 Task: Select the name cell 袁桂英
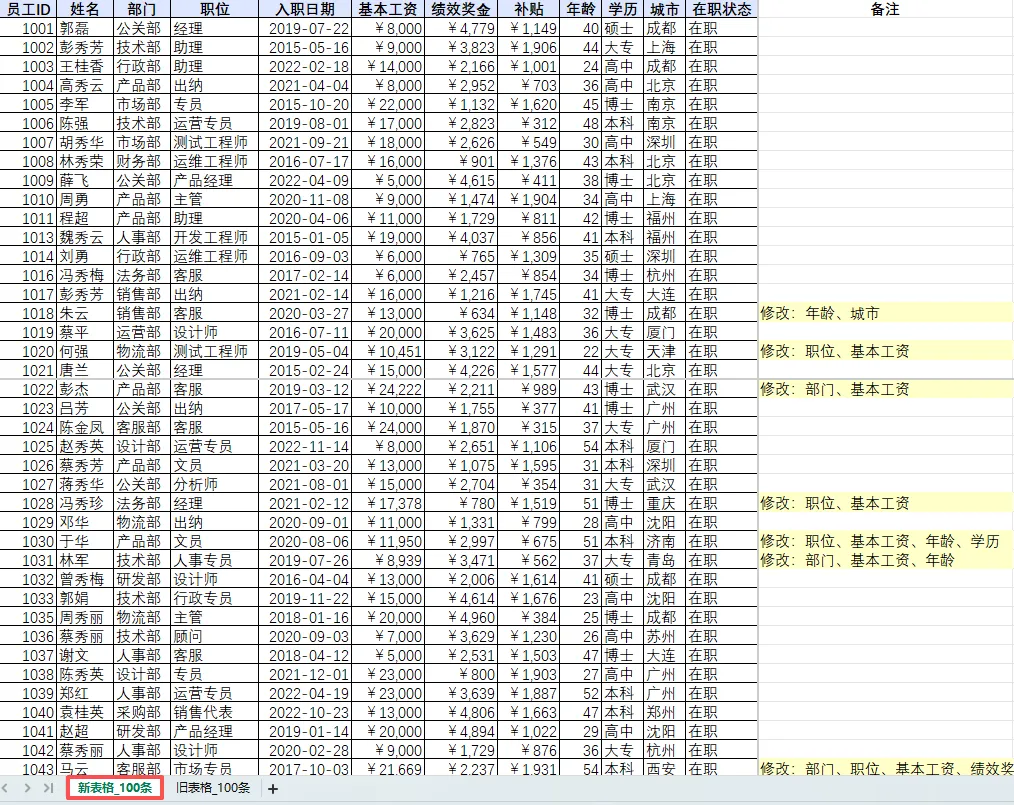click(x=85, y=712)
